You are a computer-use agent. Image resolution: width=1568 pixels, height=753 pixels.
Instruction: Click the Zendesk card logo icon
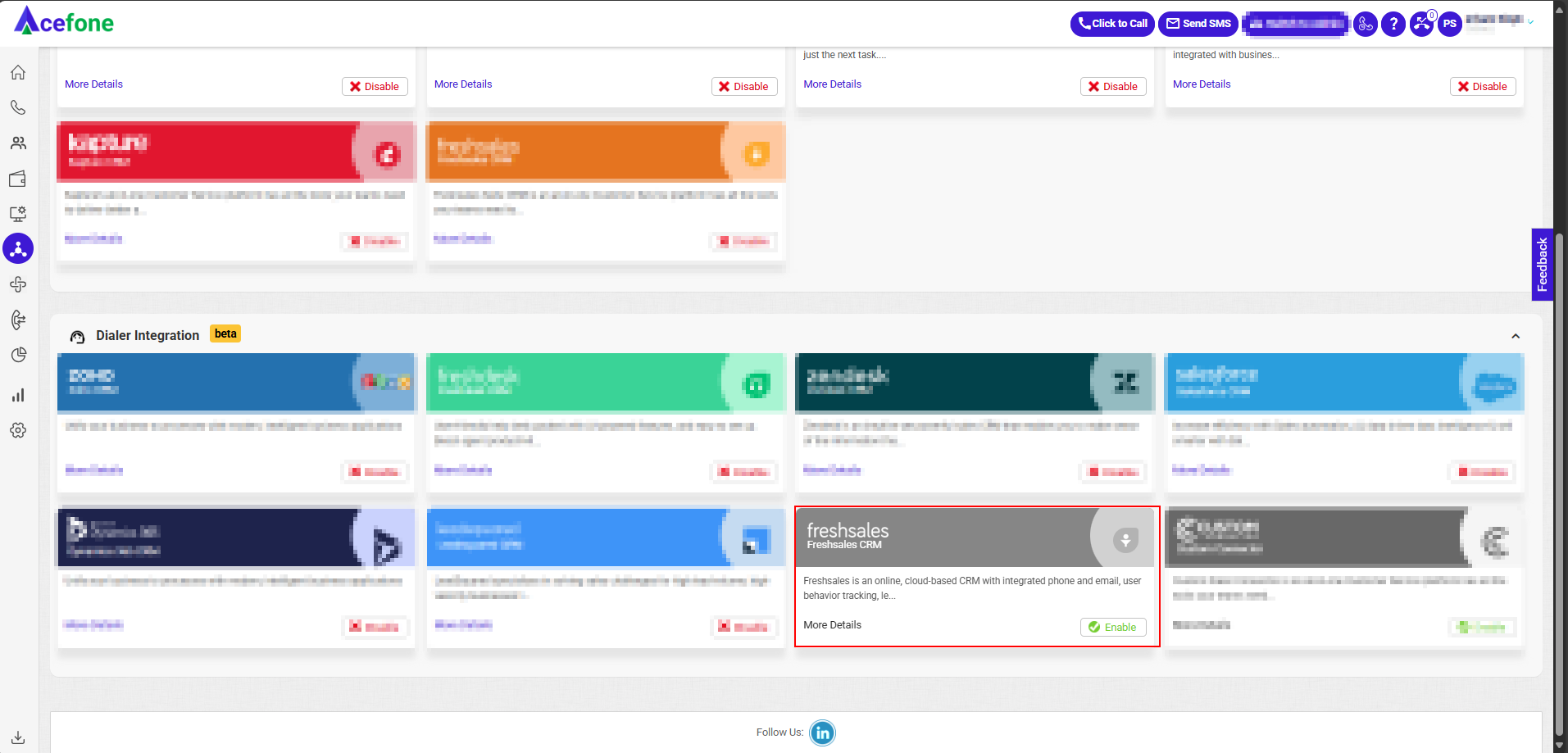1125,383
